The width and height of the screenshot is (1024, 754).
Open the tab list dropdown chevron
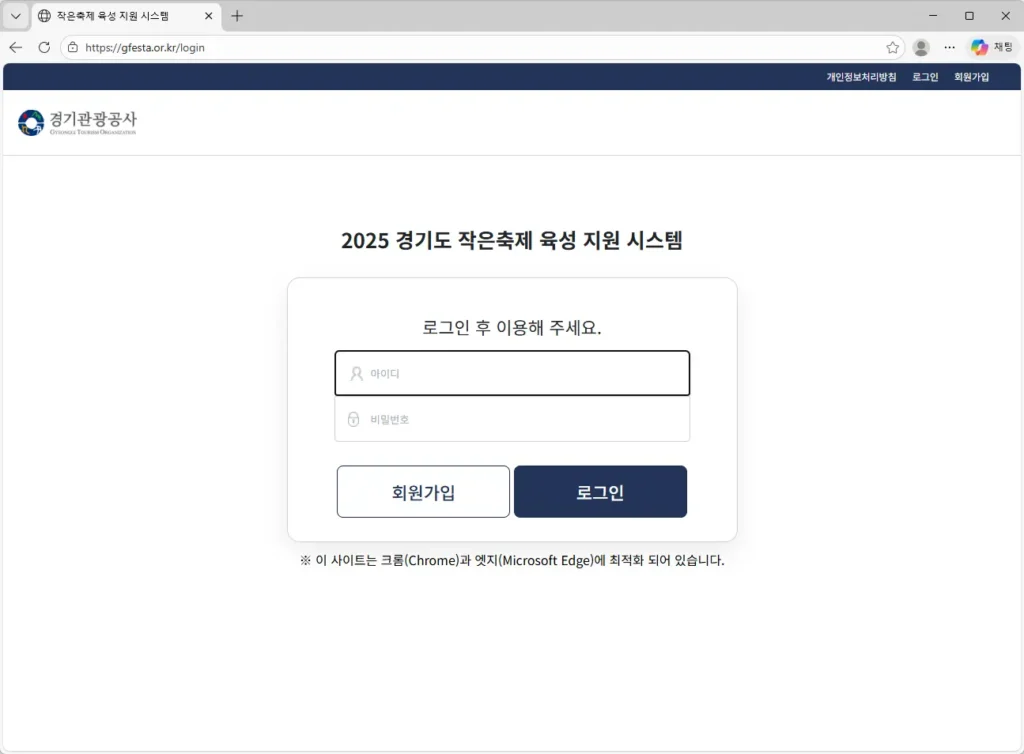click(15, 15)
